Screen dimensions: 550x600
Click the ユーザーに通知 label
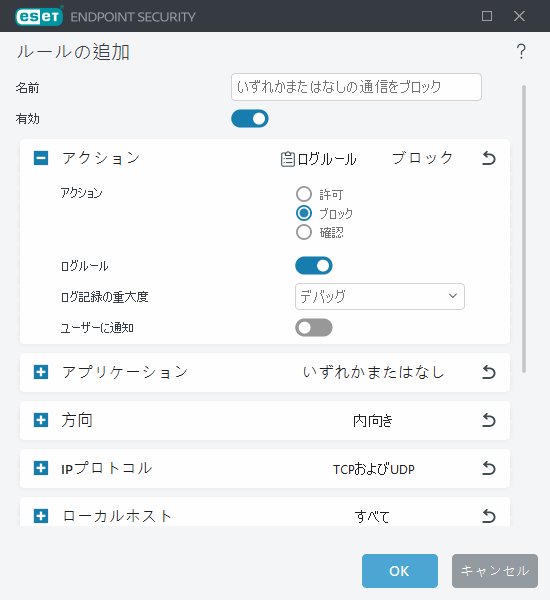[97, 328]
